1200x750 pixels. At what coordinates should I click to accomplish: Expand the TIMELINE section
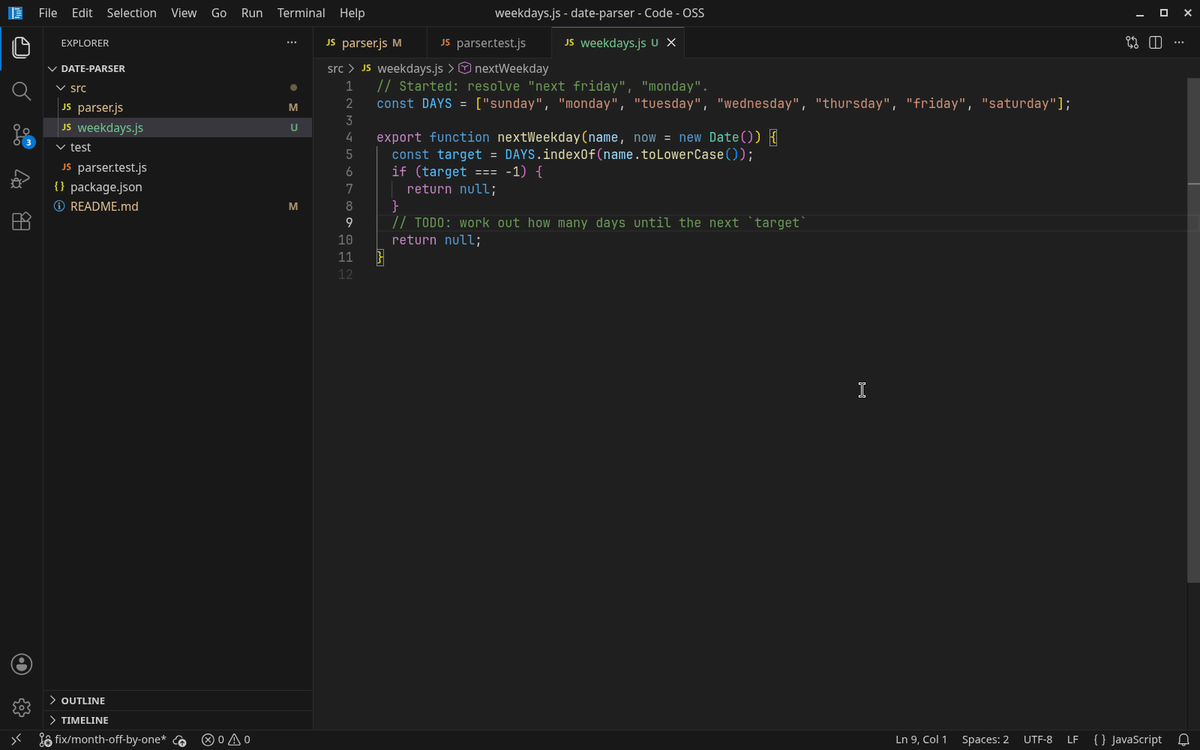pyautogui.click(x=178, y=720)
